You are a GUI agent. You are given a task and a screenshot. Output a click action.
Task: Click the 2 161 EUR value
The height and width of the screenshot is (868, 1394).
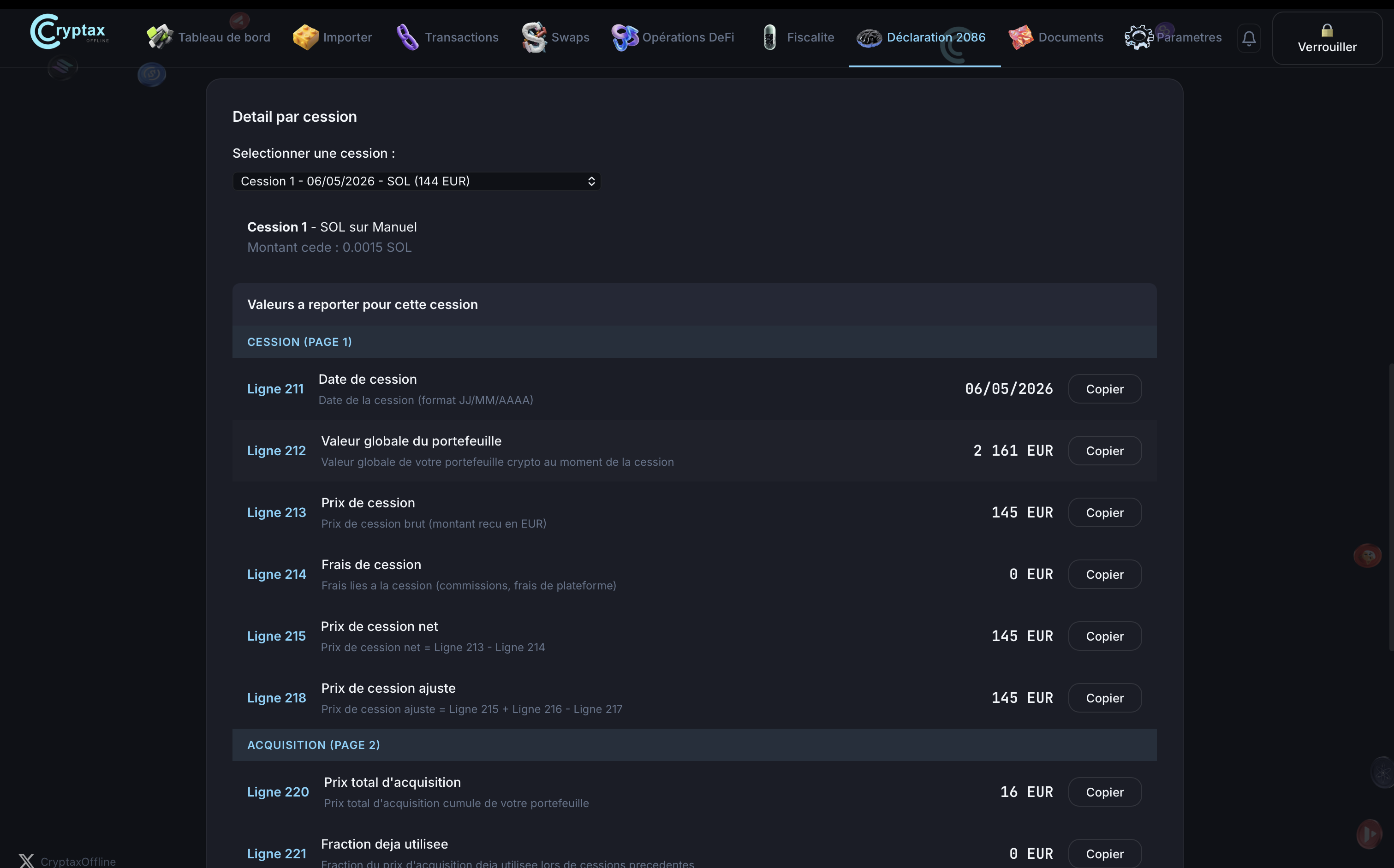(x=1013, y=451)
